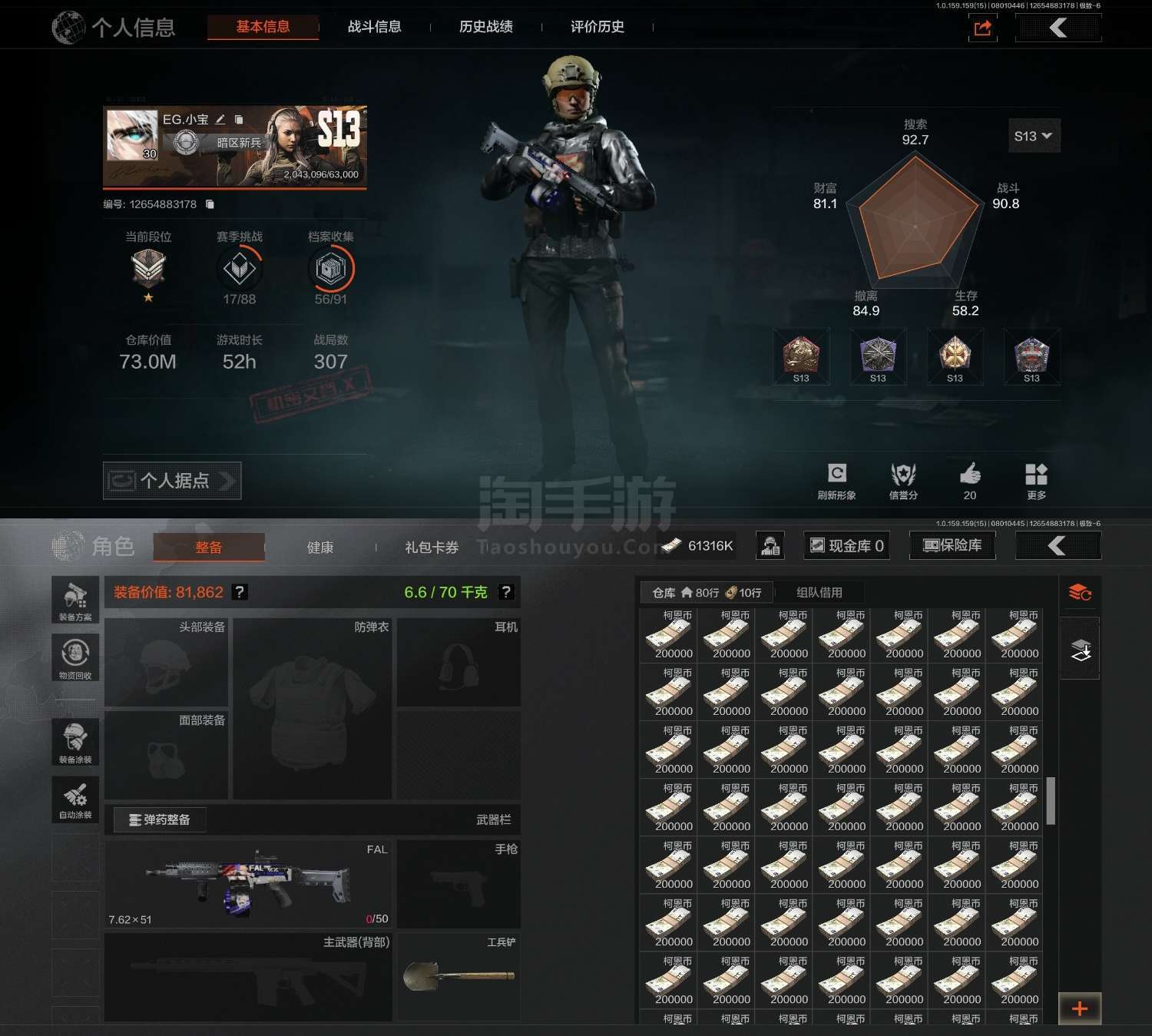This screenshot has height=1036, width=1152.
Task: Open the equipment loadout plan icon
Action: click(75, 600)
